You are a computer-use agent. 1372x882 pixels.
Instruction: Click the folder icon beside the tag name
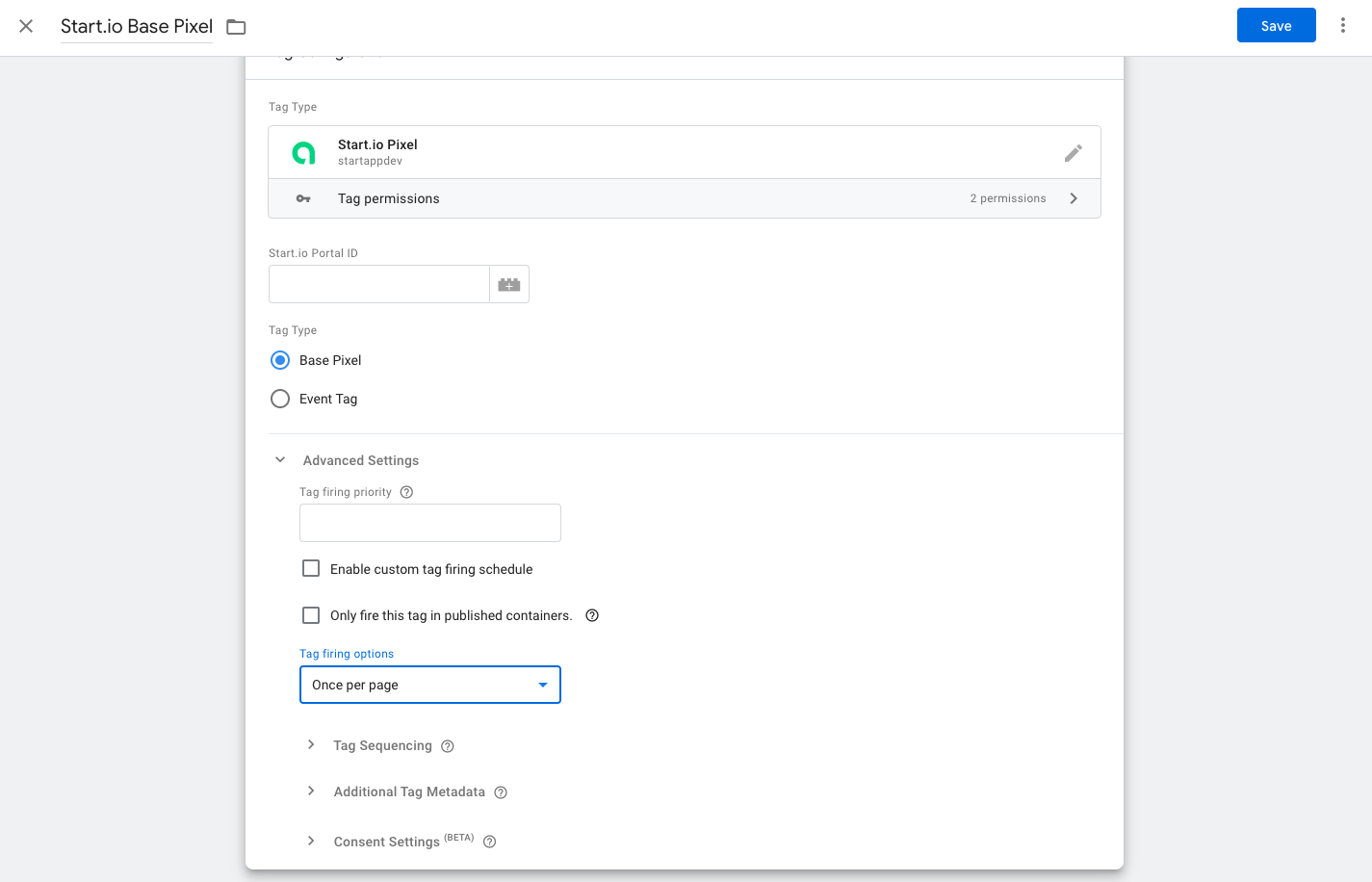point(236,27)
